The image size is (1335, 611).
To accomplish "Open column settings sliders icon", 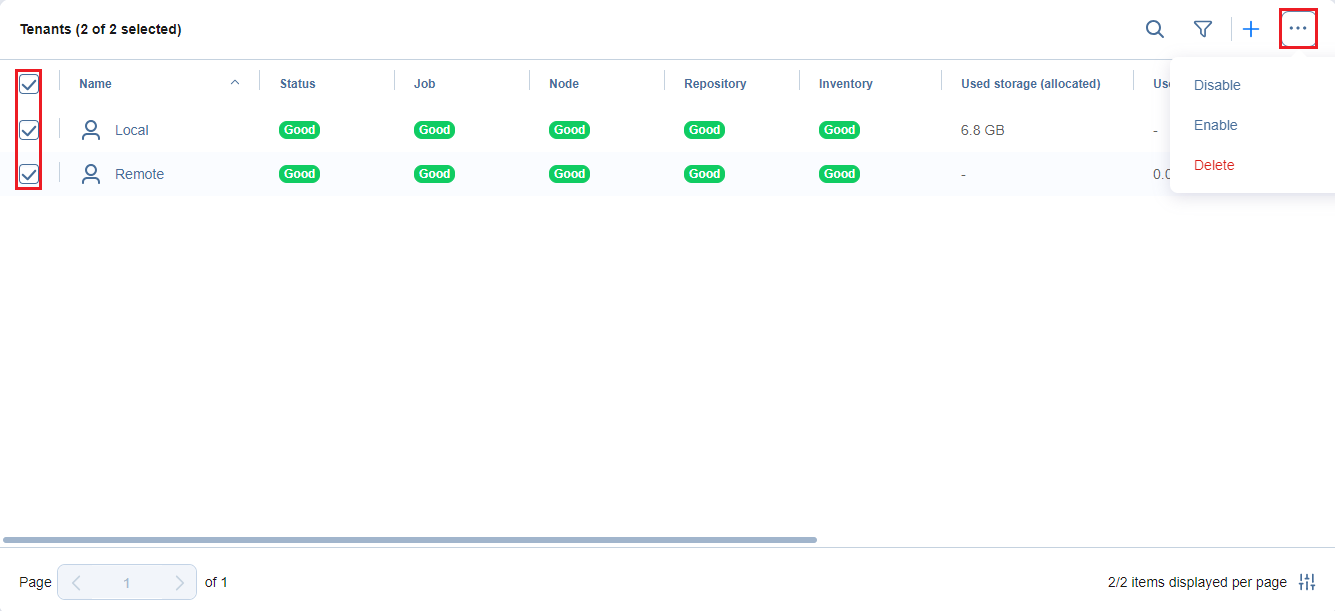I will [x=1307, y=582].
